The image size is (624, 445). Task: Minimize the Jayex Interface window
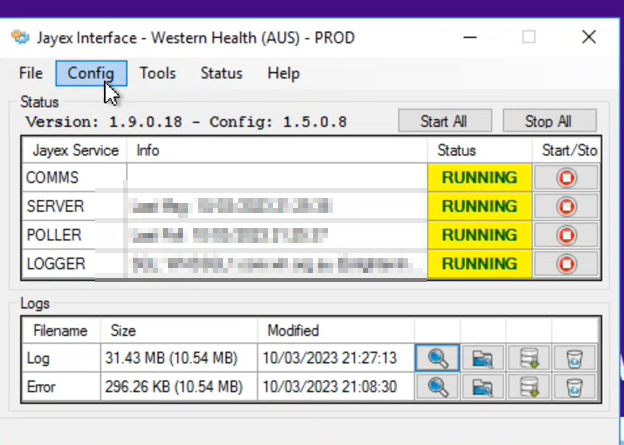click(x=470, y=37)
